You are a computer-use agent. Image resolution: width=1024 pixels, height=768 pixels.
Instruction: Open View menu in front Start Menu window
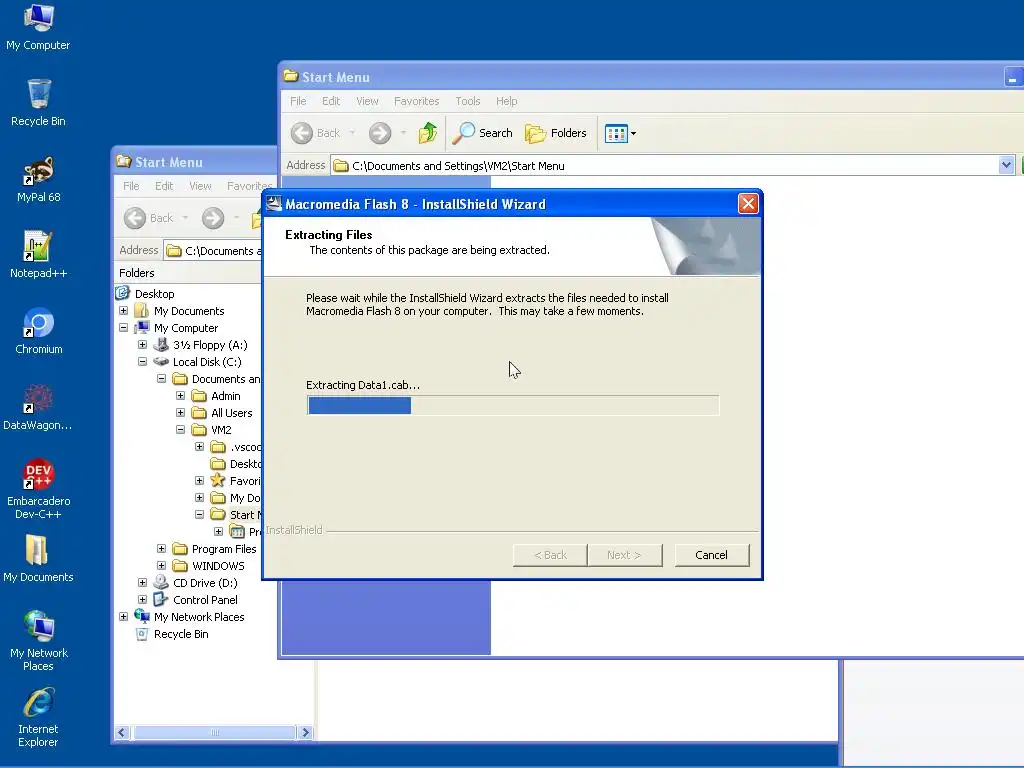coord(367,101)
